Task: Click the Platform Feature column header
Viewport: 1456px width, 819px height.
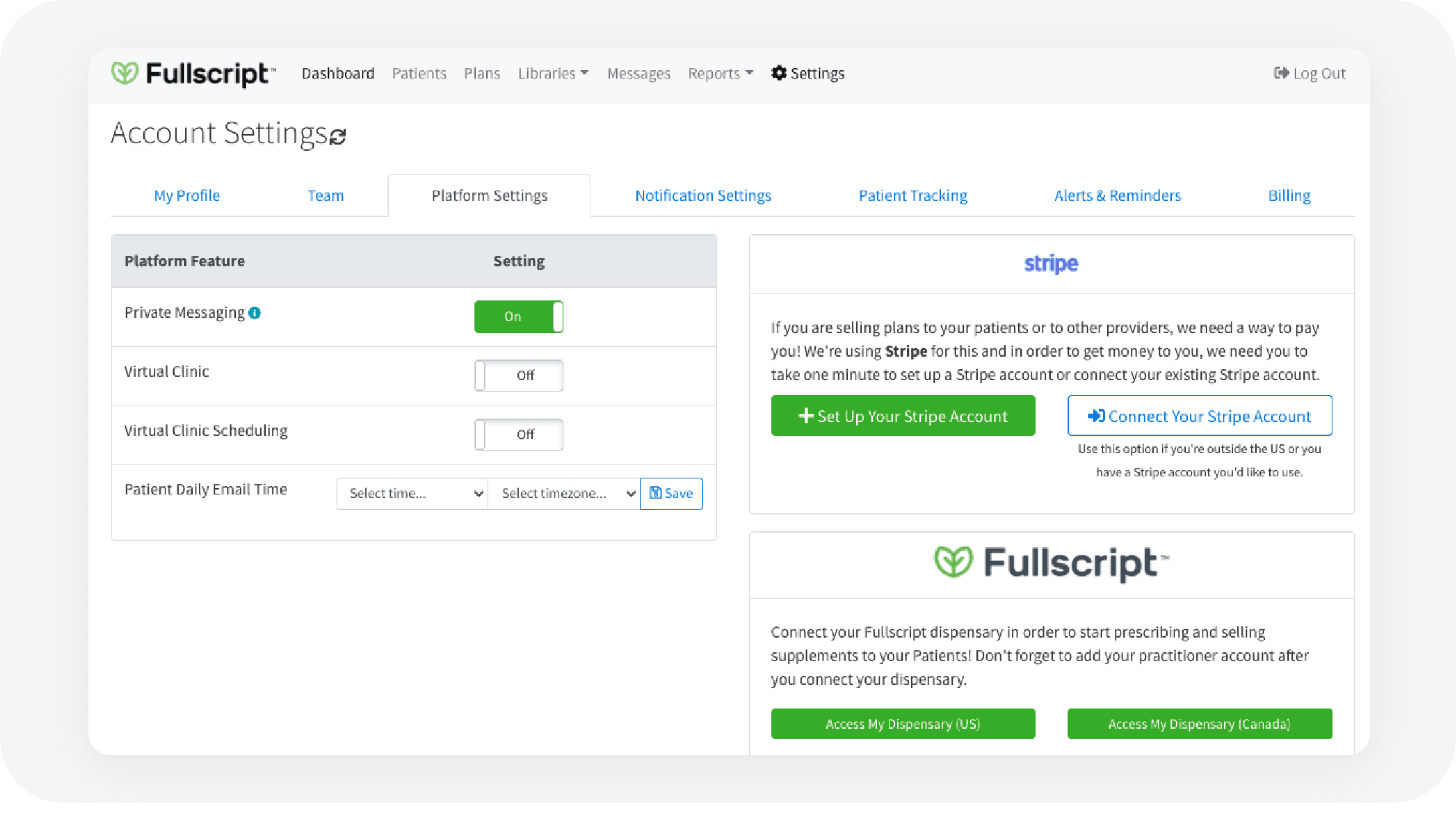Action: pyautogui.click(x=185, y=261)
